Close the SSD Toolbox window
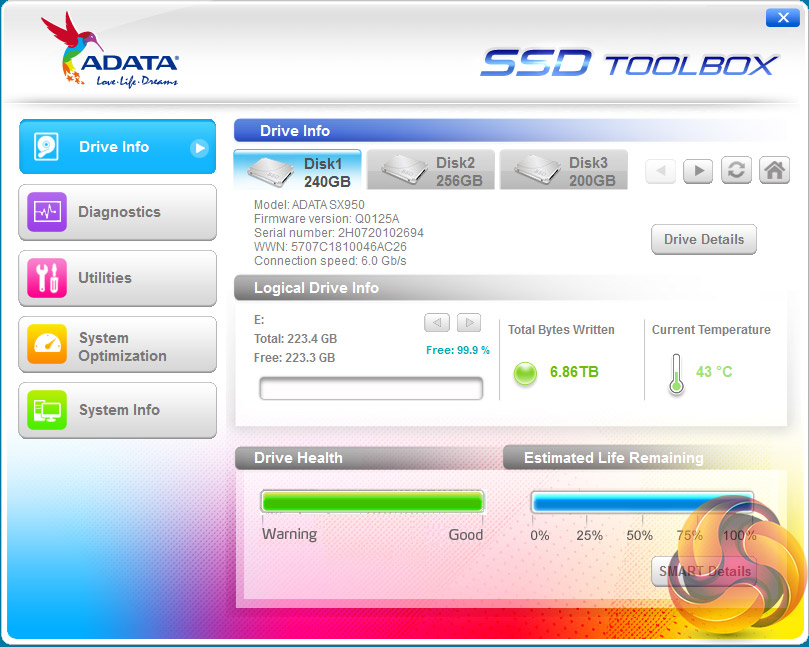 tap(783, 18)
